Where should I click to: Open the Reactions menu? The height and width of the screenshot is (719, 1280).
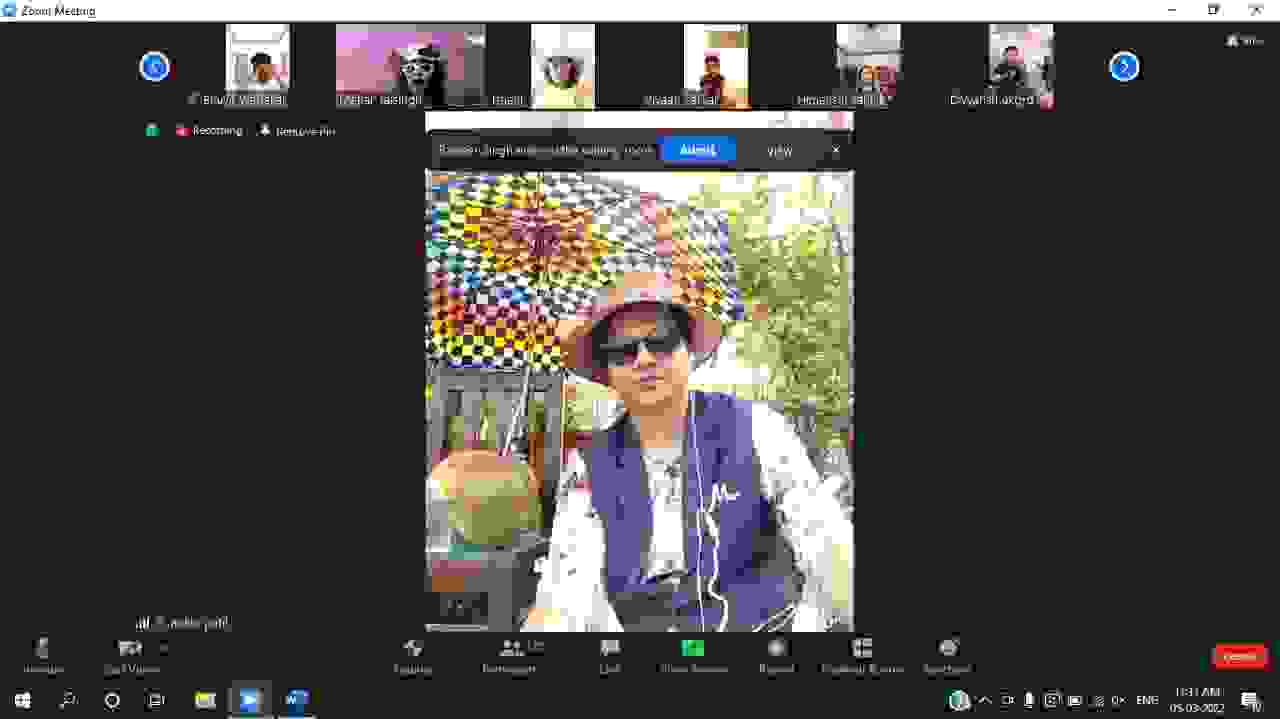click(948, 650)
